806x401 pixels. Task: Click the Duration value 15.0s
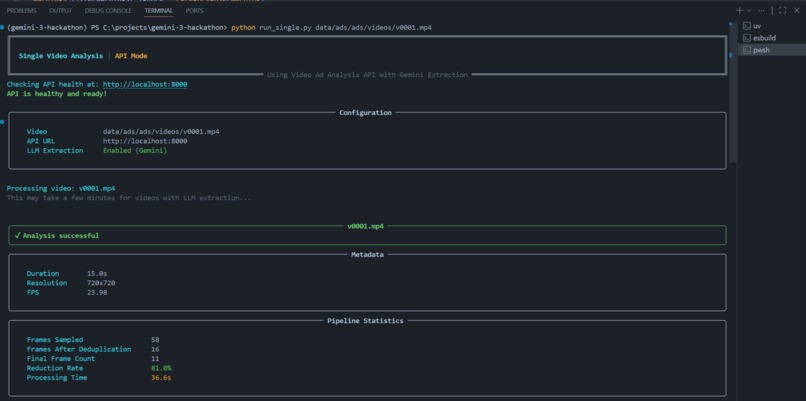[97, 274]
